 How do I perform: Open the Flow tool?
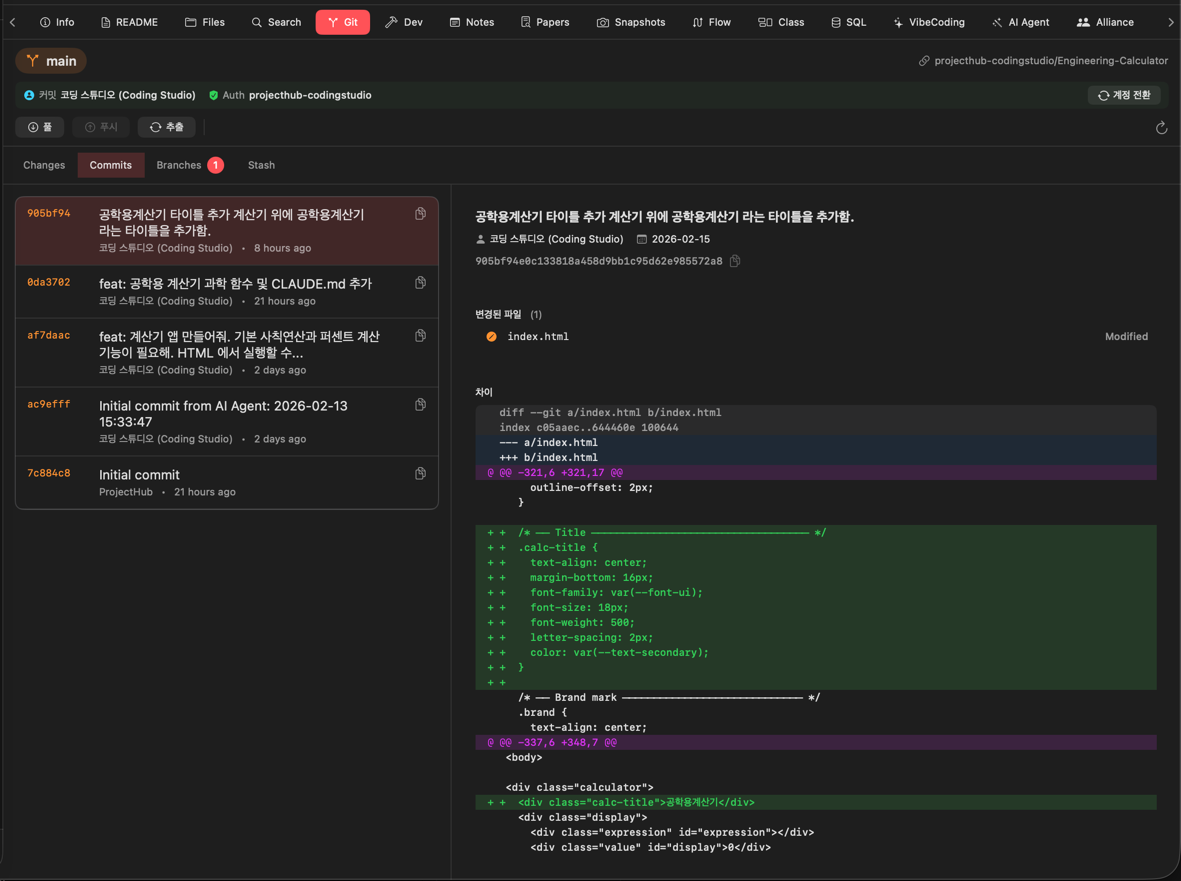(711, 21)
